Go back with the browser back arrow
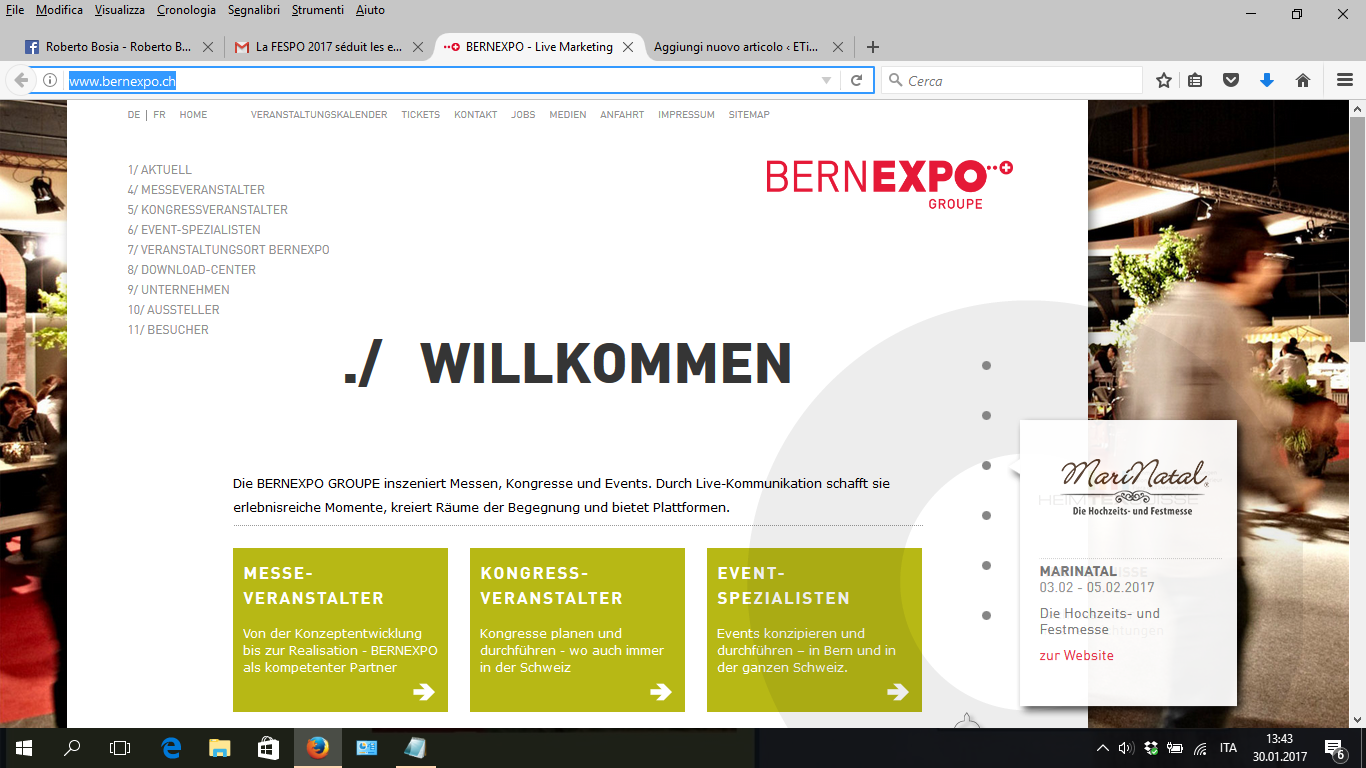The width and height of the screenshot is (1366, 768). (21, 80)
